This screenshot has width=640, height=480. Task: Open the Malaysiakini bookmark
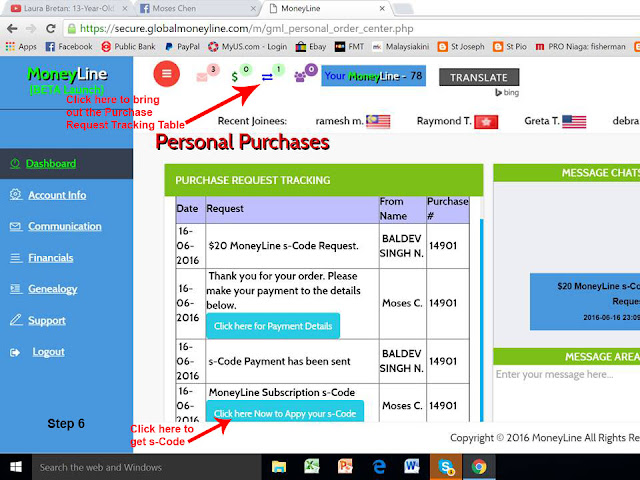[x=401, y=47]
